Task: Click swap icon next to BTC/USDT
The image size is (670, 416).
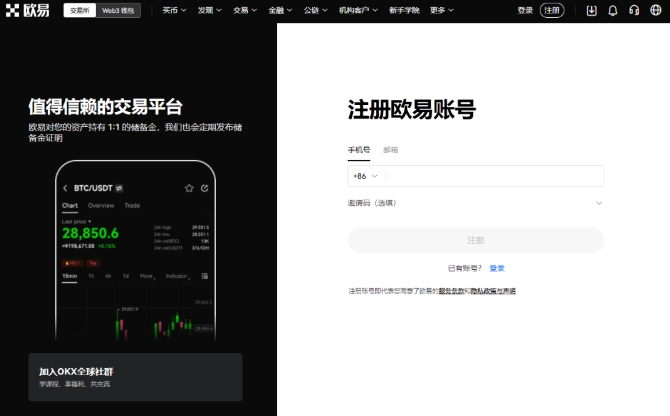Action: coord(119,188)
